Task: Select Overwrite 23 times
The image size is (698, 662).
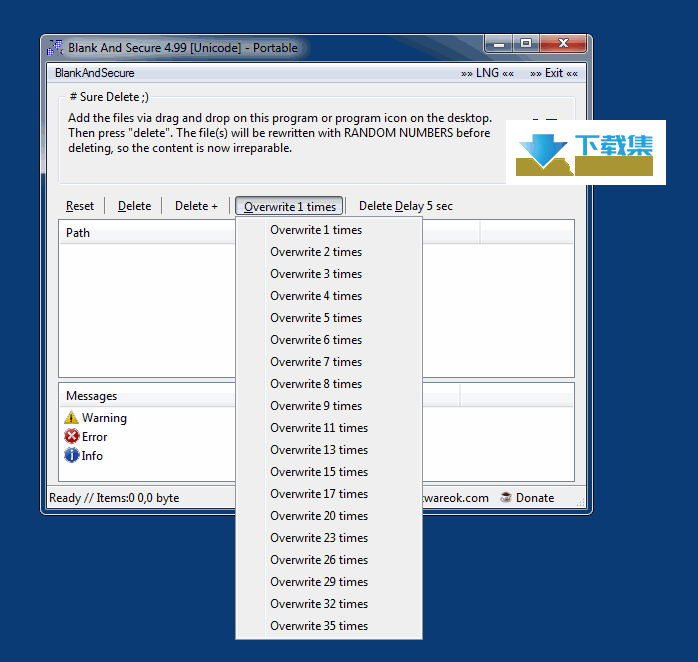Action: (329, 538)
